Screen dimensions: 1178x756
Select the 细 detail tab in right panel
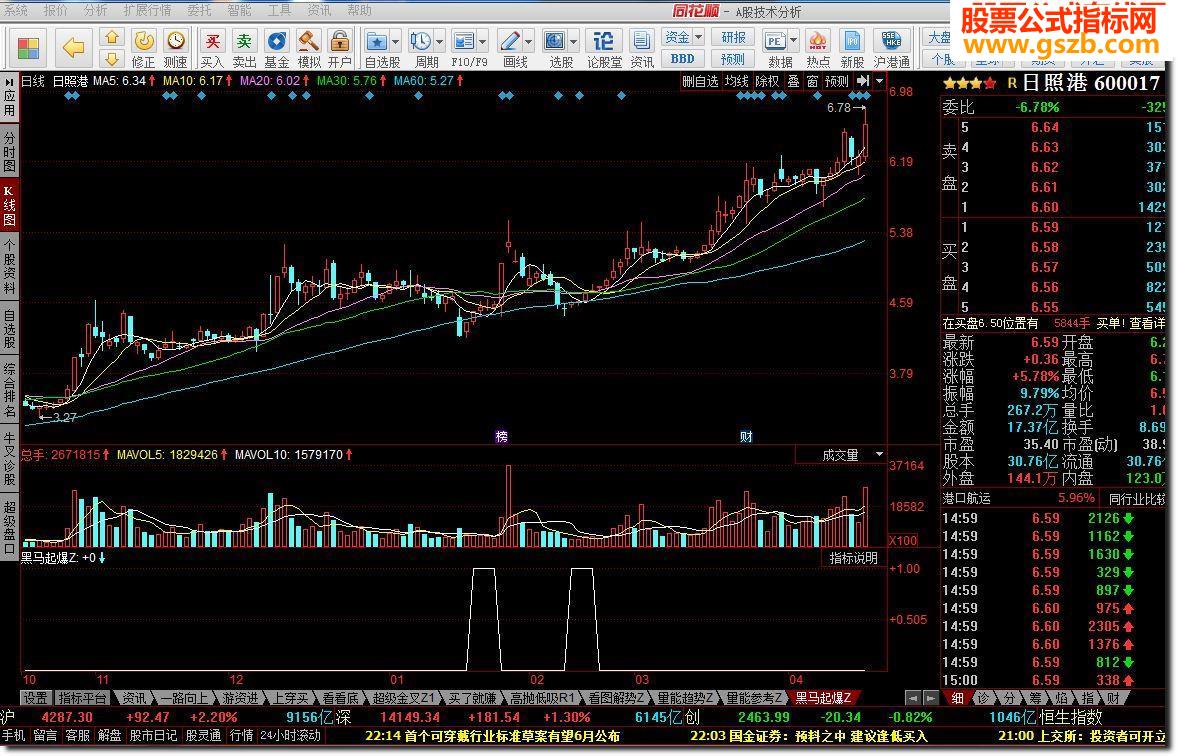coord(958,699)
